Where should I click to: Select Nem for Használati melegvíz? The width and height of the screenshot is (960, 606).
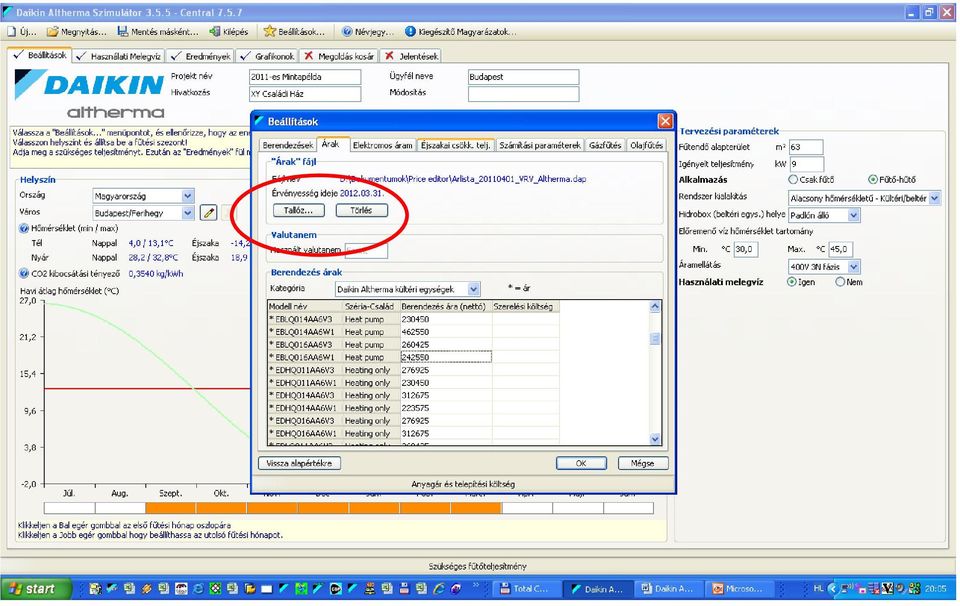(841, 282)
